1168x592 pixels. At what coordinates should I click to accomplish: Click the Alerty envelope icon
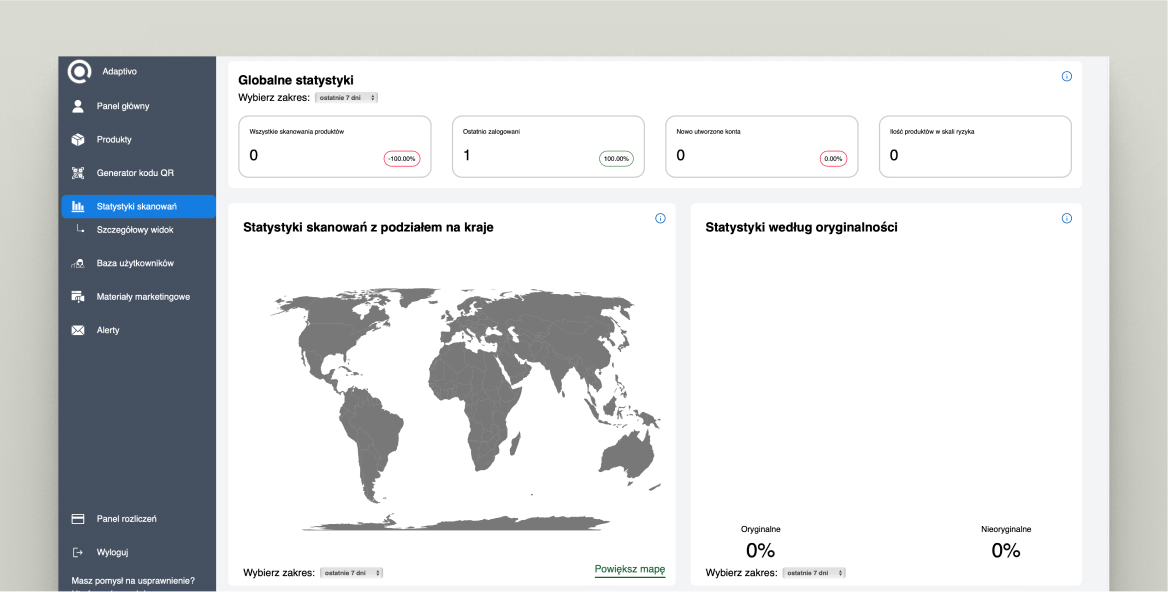tap(78, 330)
